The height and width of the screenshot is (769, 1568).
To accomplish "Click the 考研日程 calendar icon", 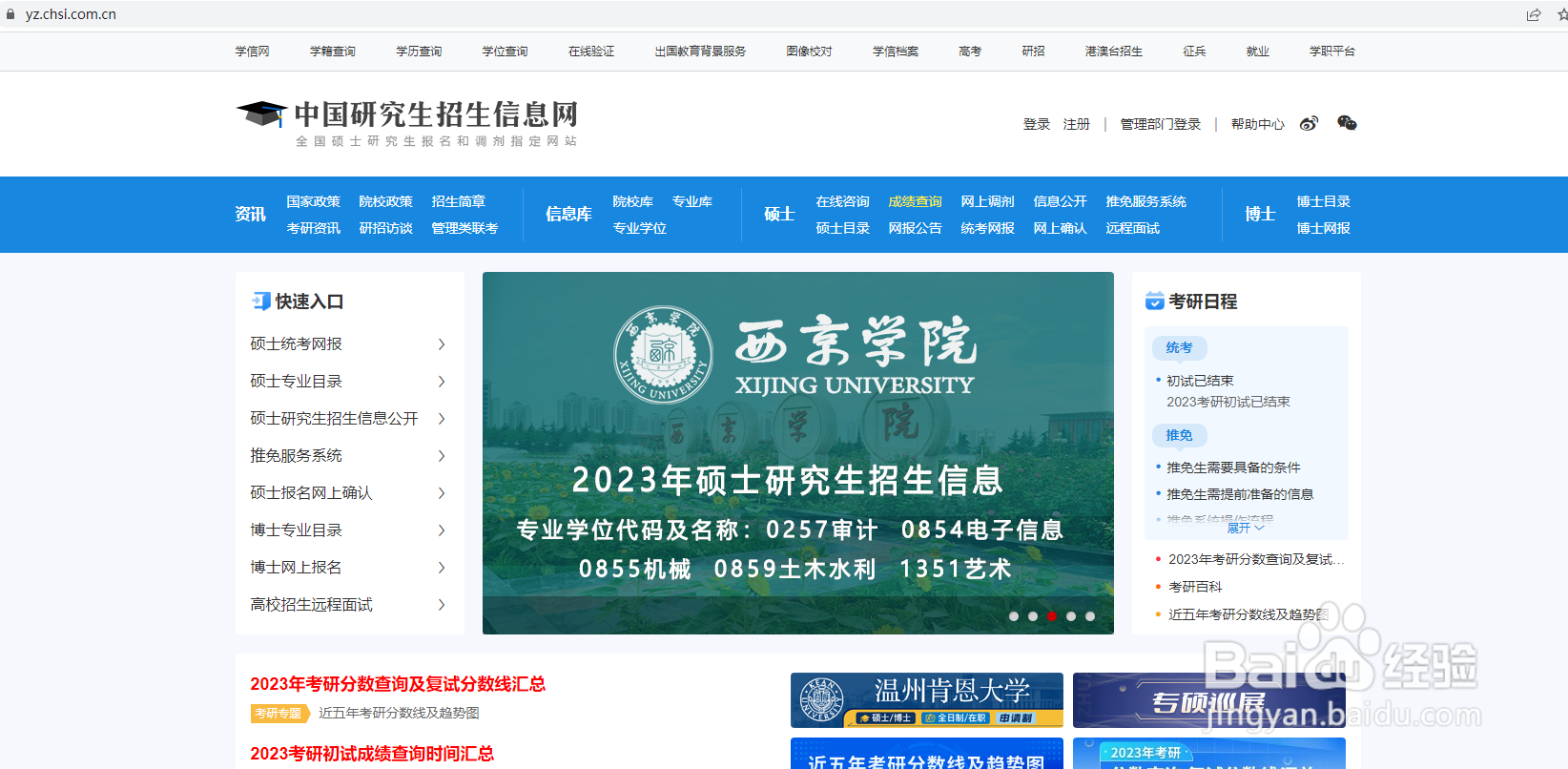I will (x=1154, y=301).
